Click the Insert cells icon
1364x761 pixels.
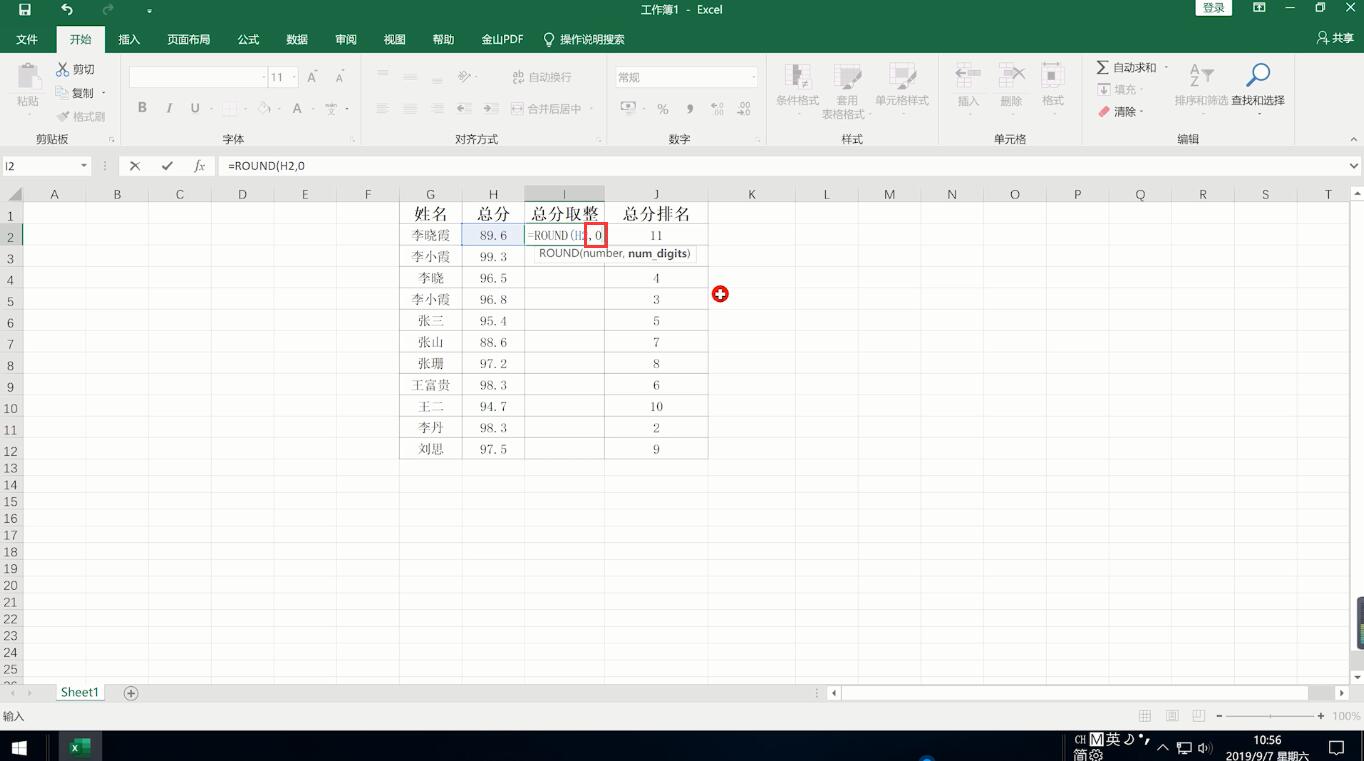coord(968,77)
